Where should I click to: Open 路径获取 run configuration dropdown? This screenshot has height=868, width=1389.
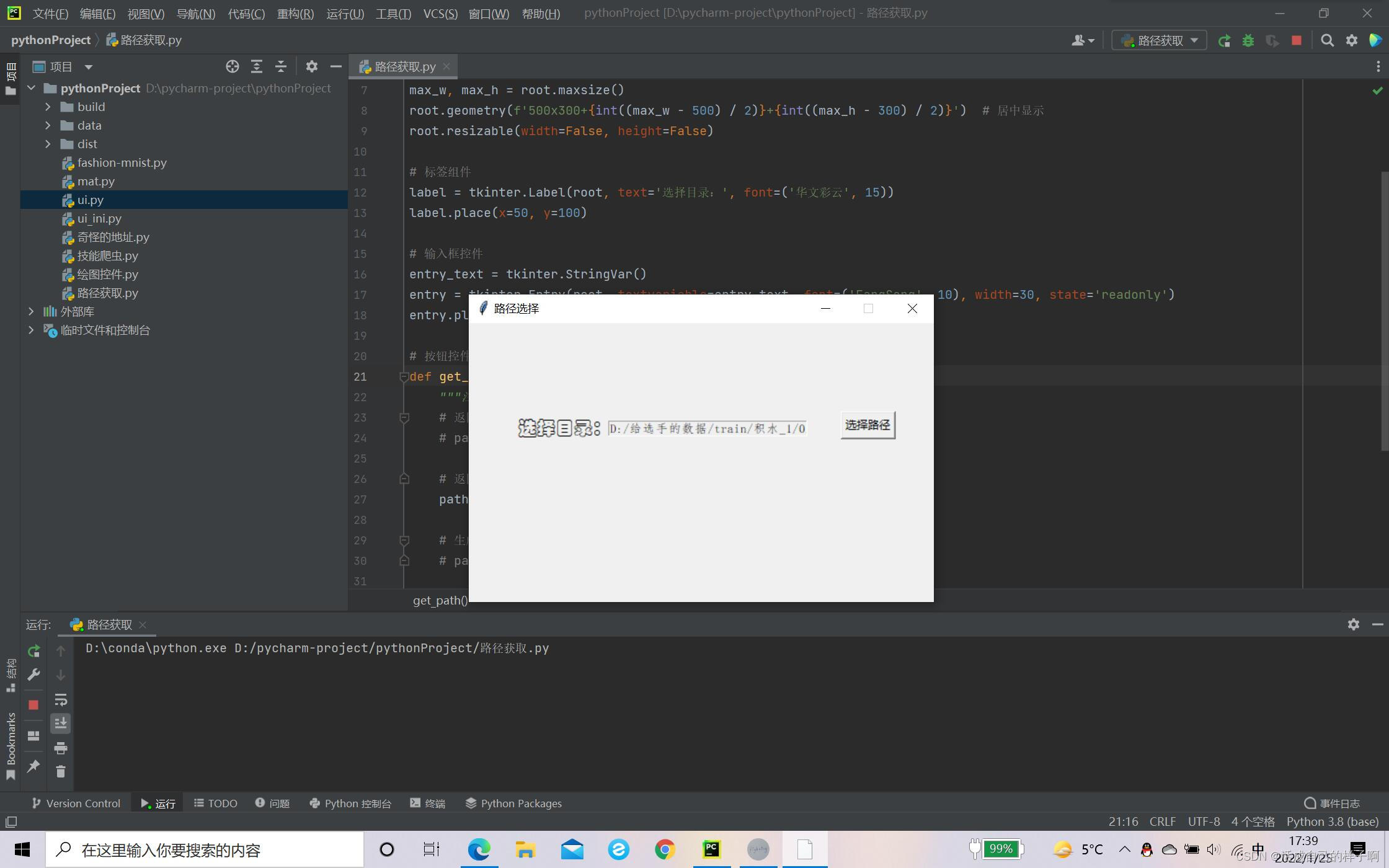(x=1159, y=41)
